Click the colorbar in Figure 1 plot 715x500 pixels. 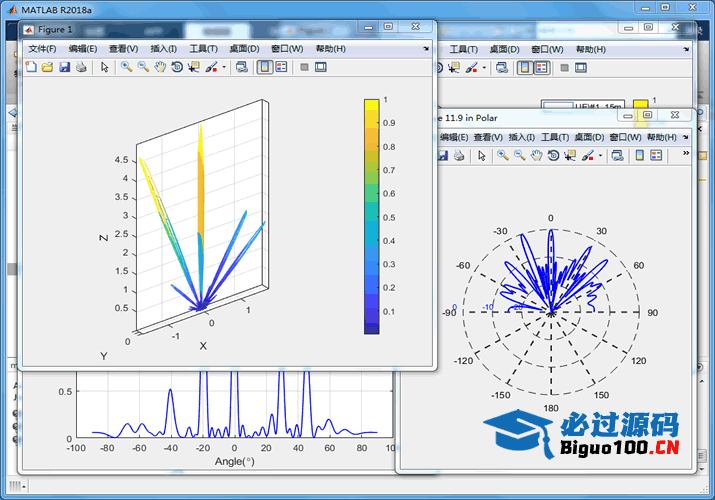[372, 216]
